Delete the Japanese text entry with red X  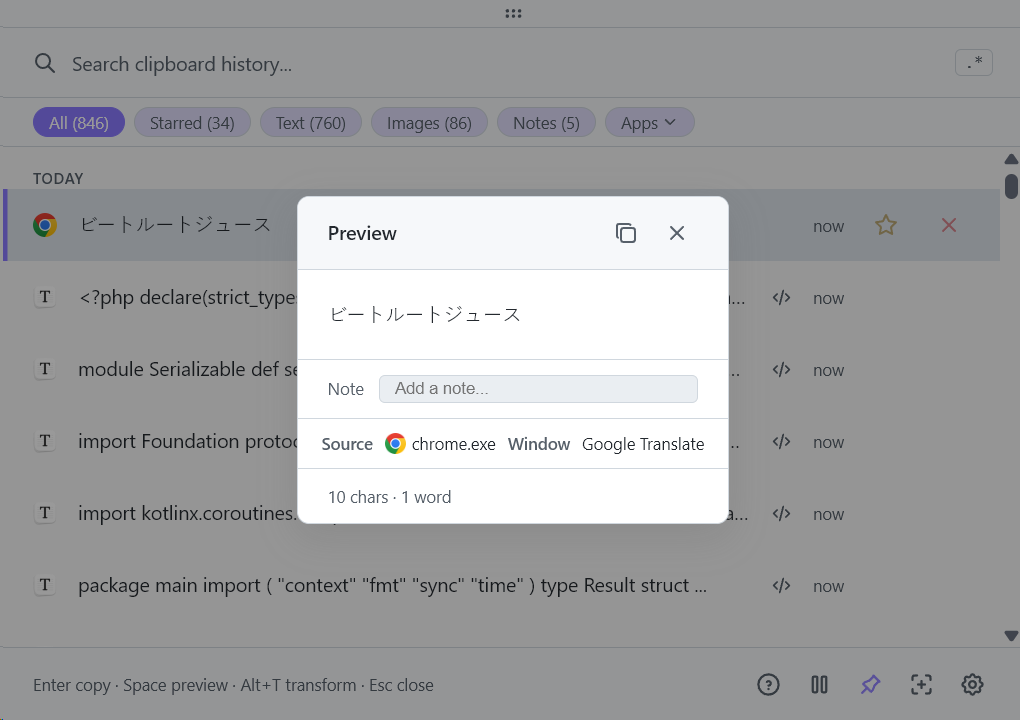949,226
